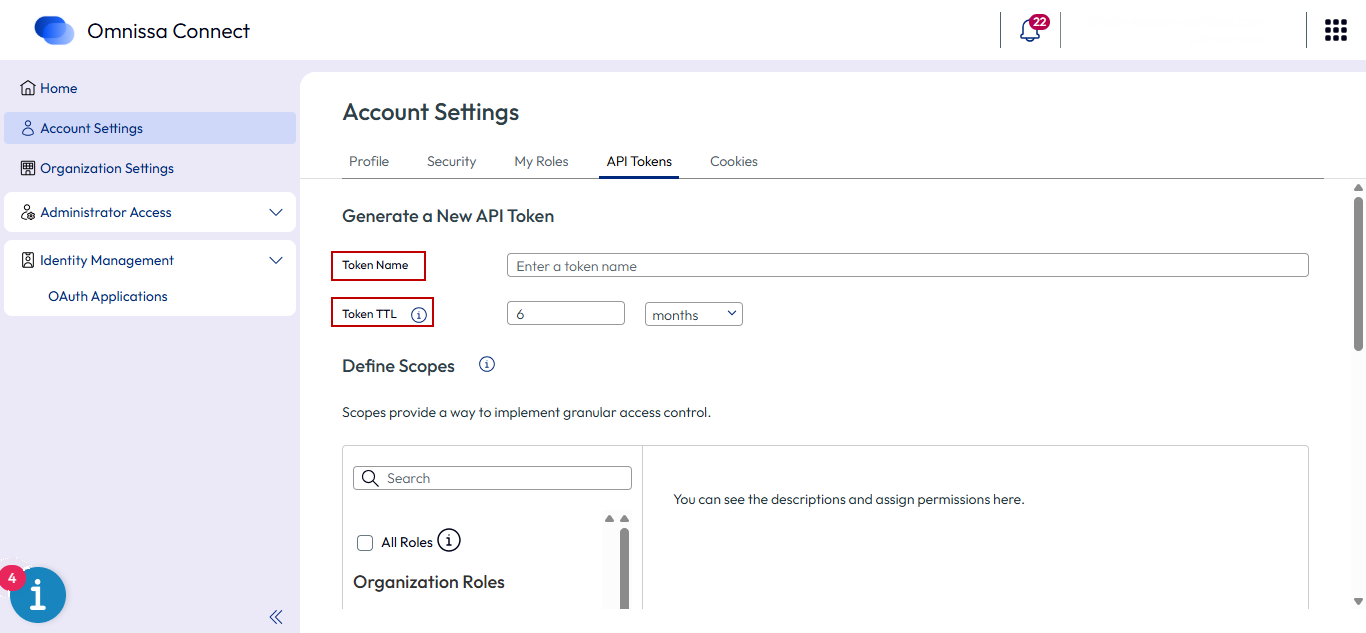This screenshot has width=1366, height=633.
Task: Click the Token TTL info icon
Action: click(x=419, y=315)
